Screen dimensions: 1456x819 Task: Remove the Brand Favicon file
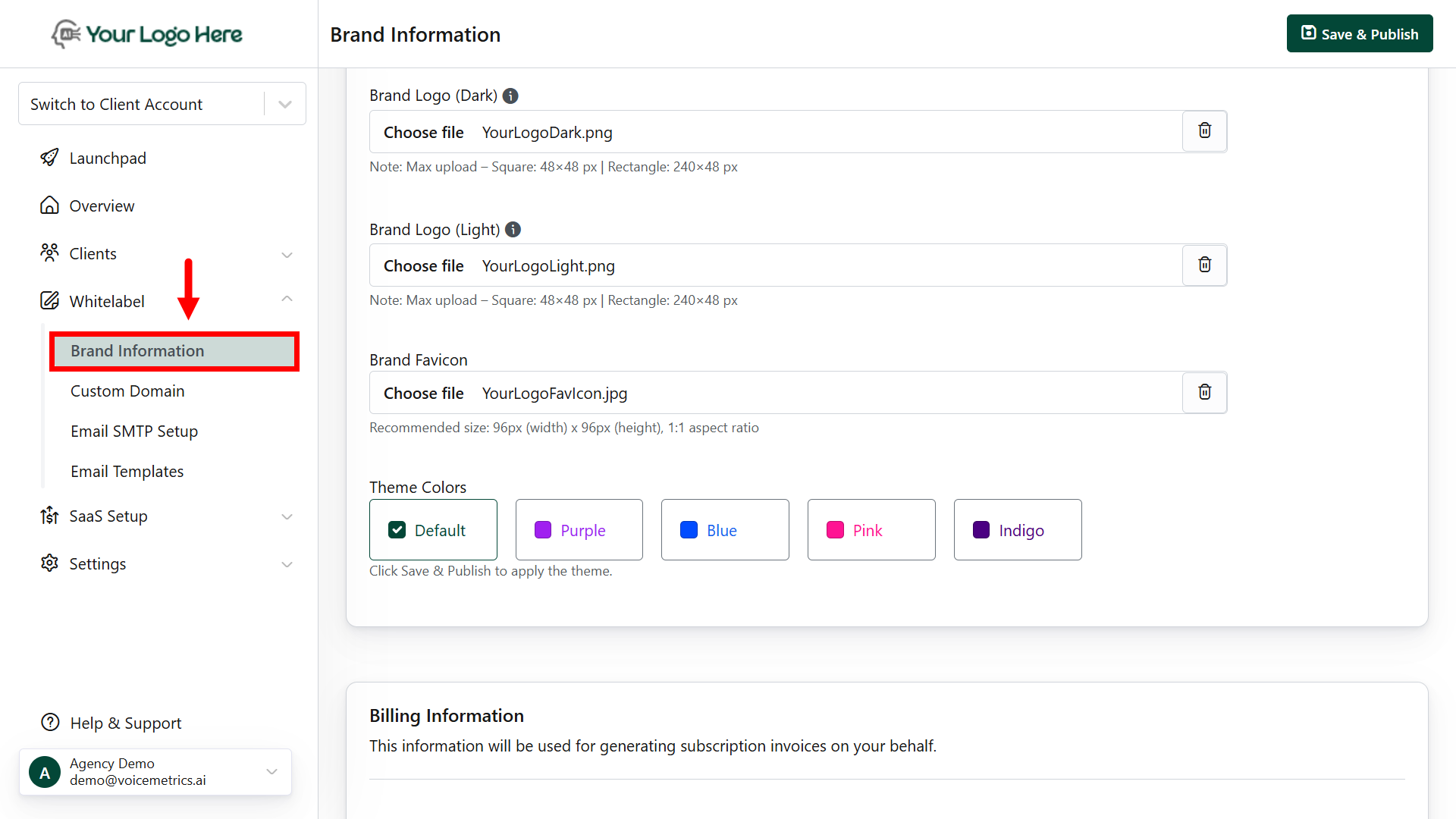tap(1204, 392)
